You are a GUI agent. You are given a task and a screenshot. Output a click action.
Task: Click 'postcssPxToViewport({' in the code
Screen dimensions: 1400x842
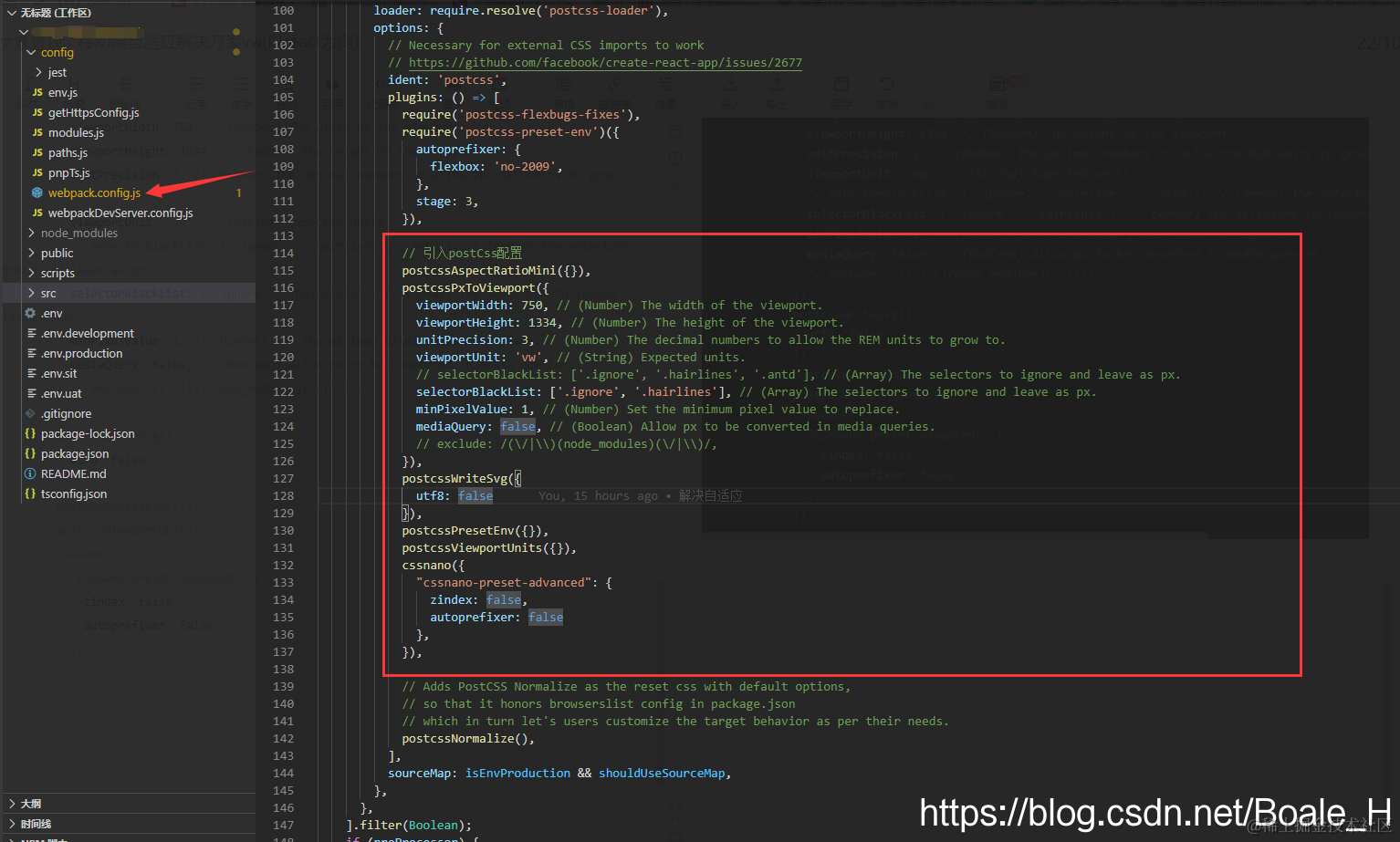coord(475,288)
